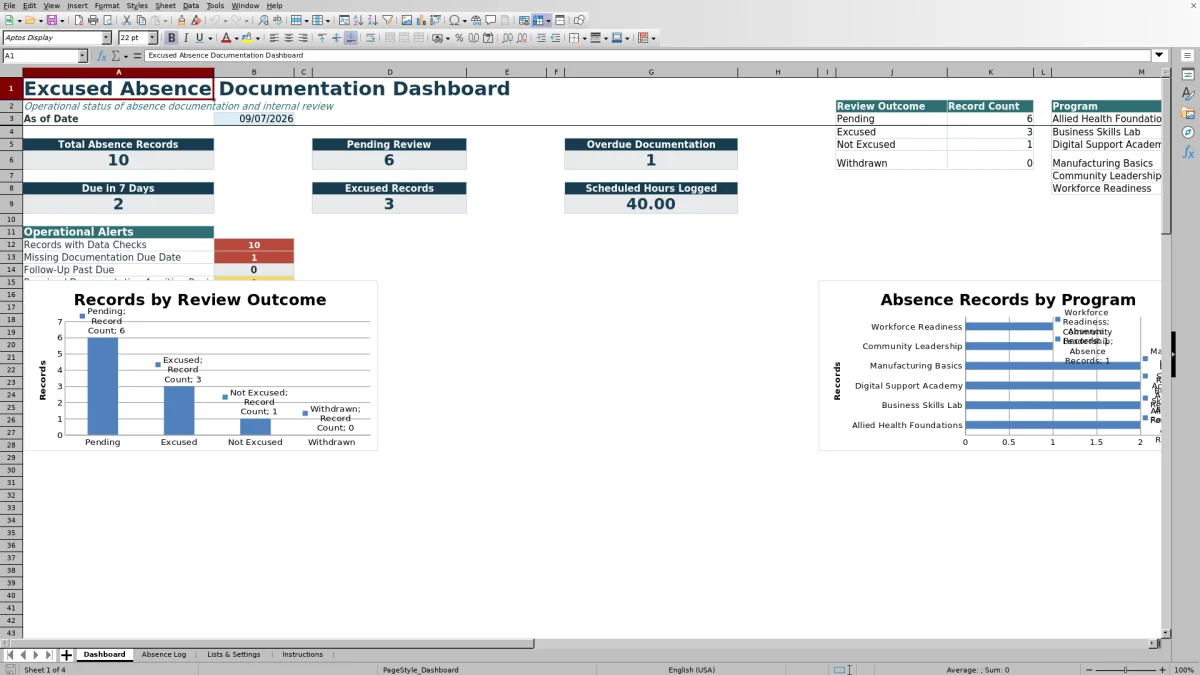Select the As of Date cell 09/07/2026
Image resolution: width=1200 pixels, height=675 pixels.
[254, 118]
